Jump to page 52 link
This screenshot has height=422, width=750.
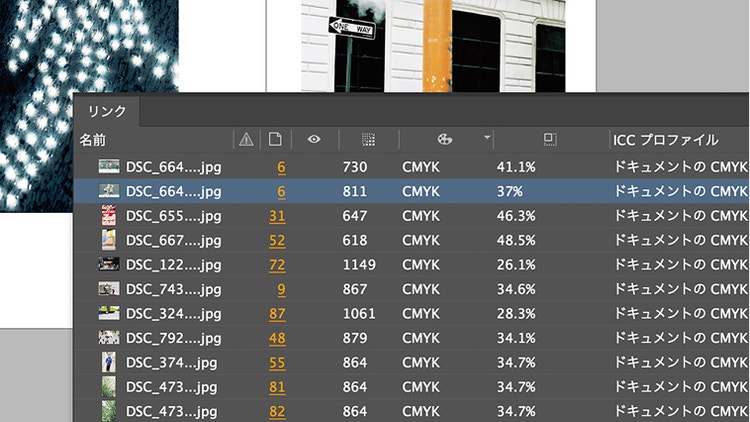point(277,241)
